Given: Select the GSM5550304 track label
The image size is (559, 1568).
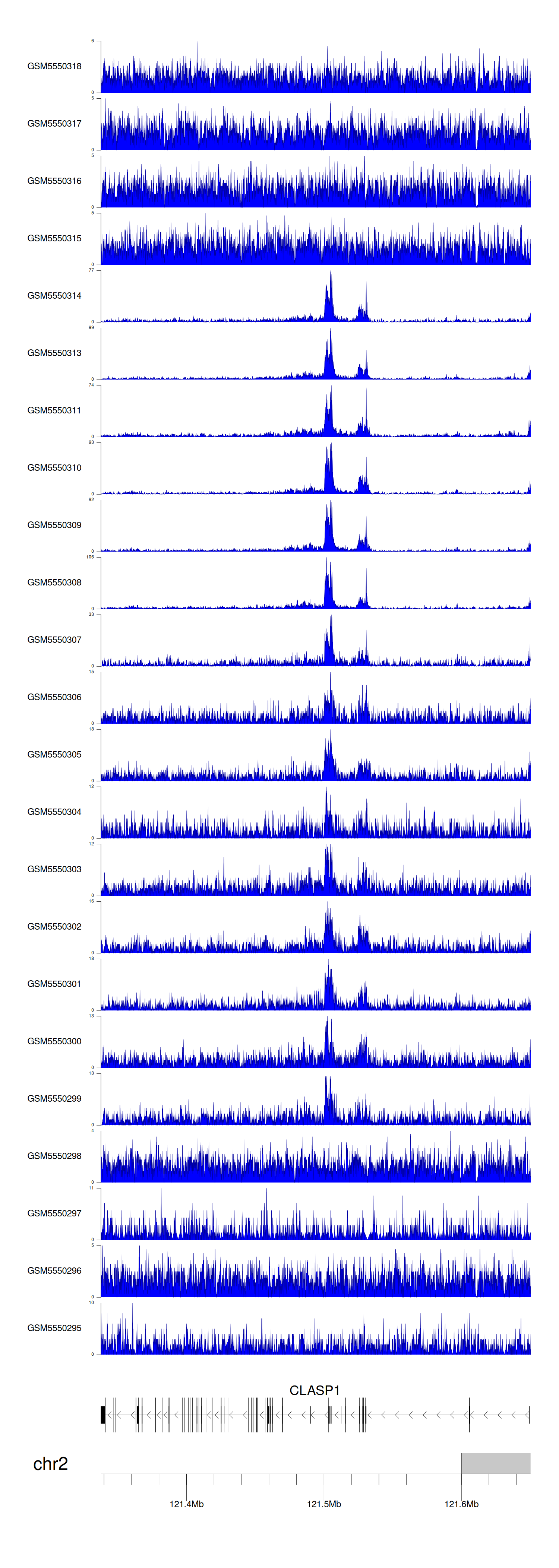Looking at the screenshot, I should click(x=54, y=812).
